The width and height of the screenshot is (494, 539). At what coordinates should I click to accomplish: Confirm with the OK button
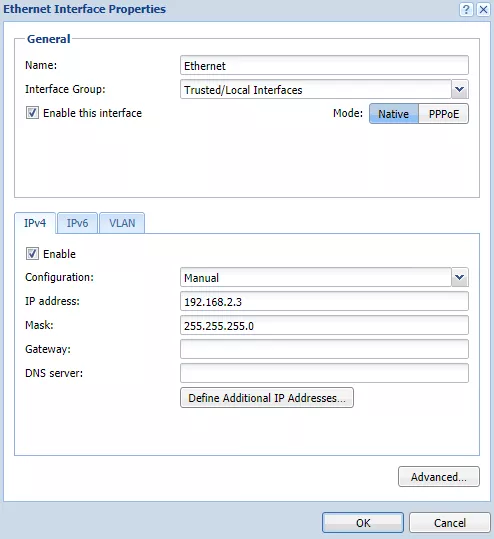(x=363, y=522)
